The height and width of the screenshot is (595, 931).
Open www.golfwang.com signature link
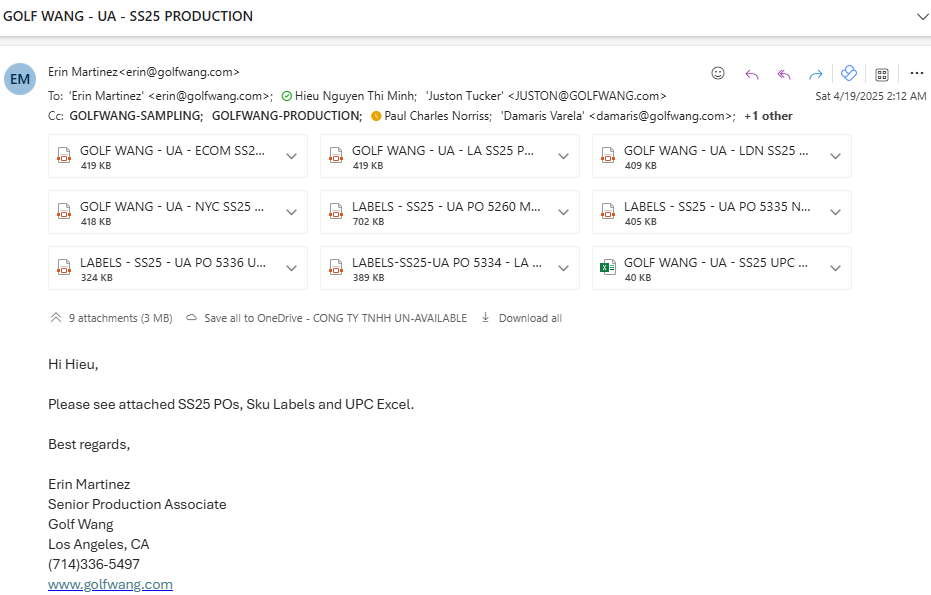(x=110, y=584)
